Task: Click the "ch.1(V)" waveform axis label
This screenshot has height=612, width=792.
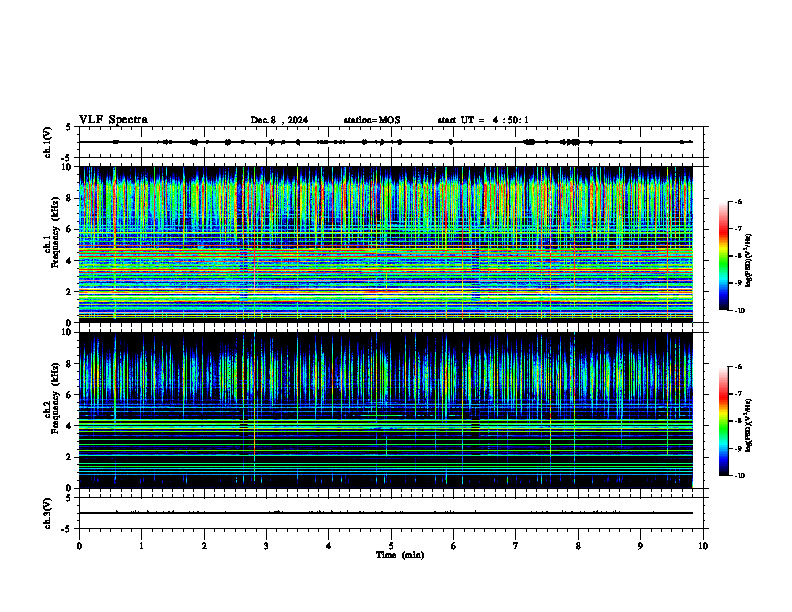Action: coord(47,142)
